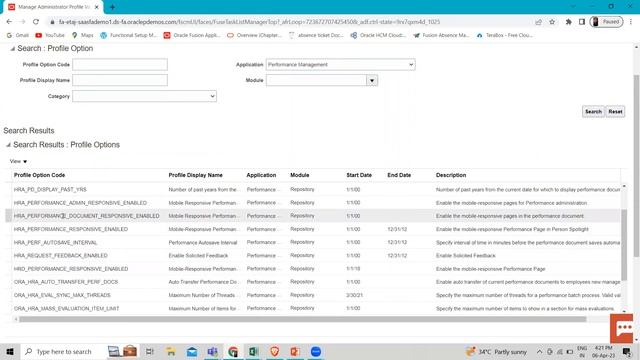Focus the Profile Display Name field

tap(120, 80)
